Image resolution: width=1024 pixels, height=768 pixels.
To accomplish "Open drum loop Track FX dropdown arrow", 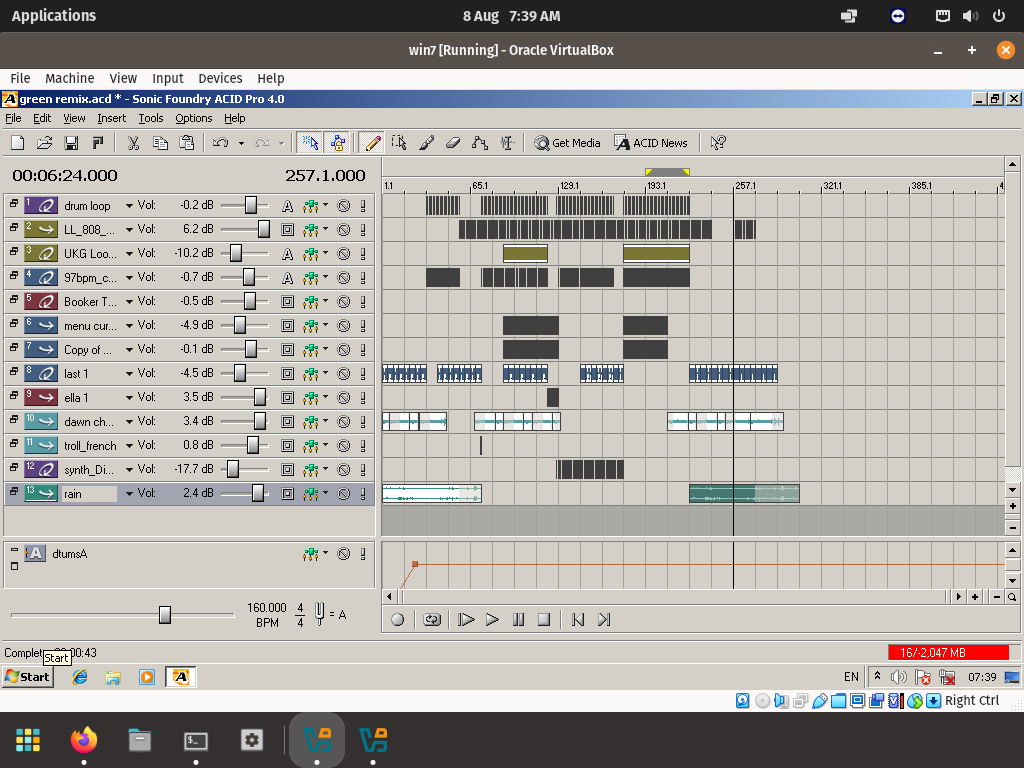I will [325, 205].
